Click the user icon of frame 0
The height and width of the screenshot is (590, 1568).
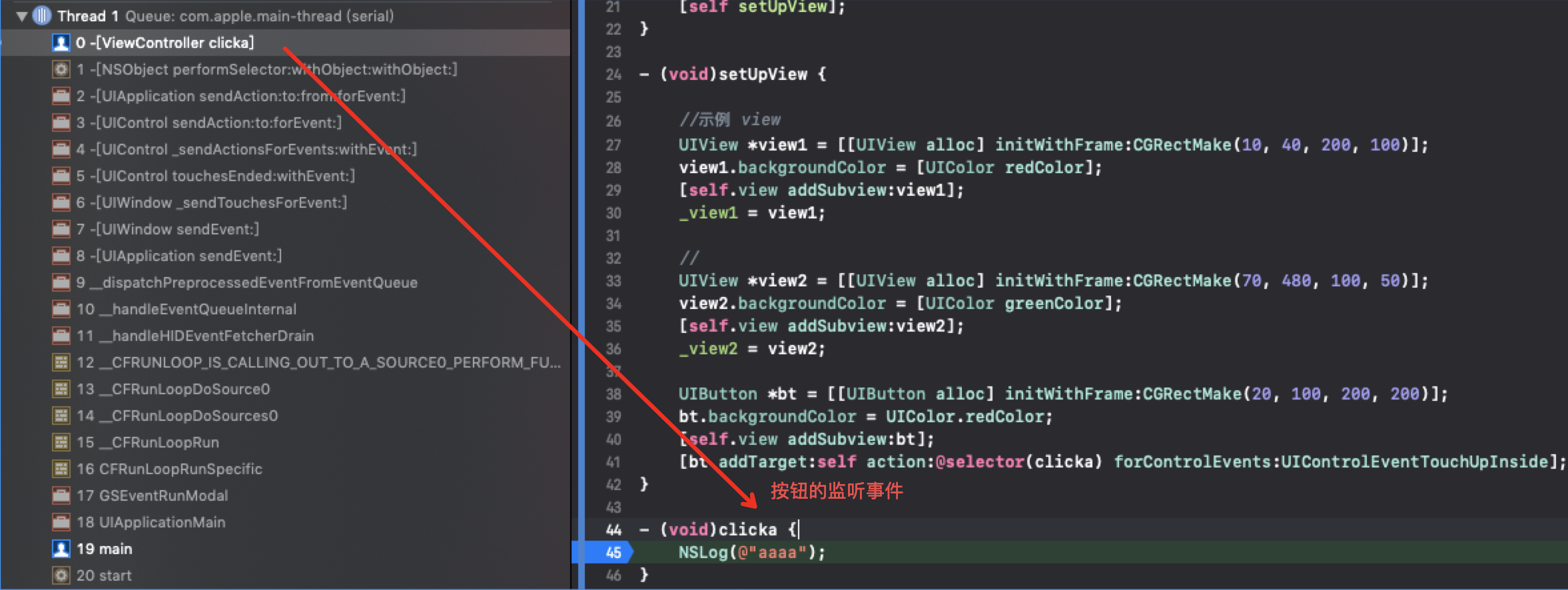coord(61,43)
